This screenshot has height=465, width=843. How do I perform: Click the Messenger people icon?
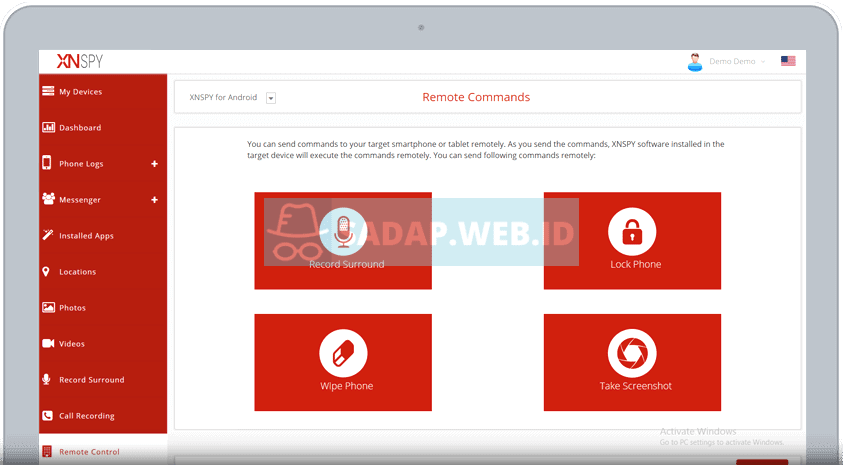[x=48, y=198]
